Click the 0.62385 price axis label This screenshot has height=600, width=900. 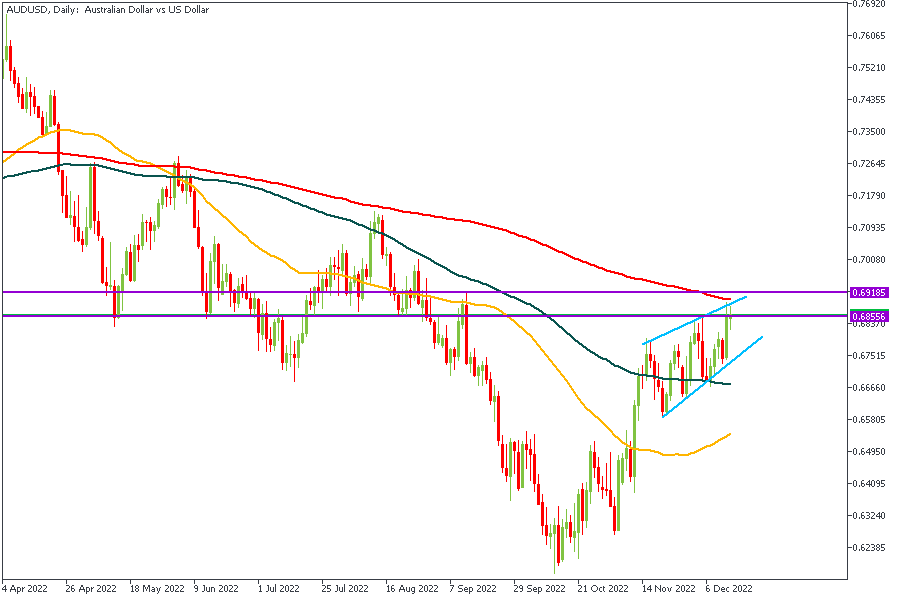[866, 548]
